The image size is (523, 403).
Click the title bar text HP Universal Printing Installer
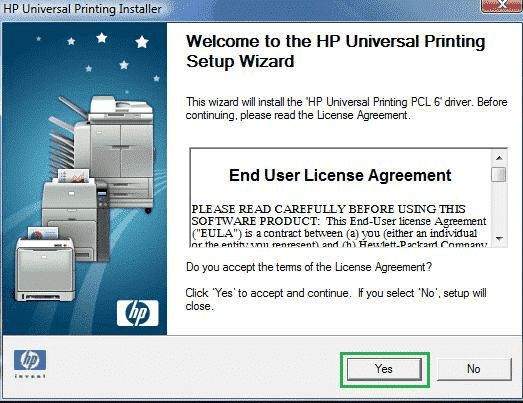(82, 9)
